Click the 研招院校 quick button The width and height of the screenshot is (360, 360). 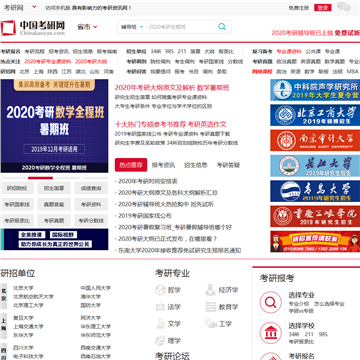click(x=17, y=189)
